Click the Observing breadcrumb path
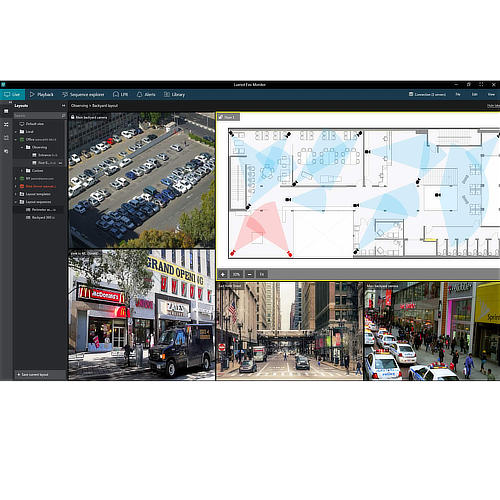The height and width of the screenshot is (500, 500). pos(79,106)
